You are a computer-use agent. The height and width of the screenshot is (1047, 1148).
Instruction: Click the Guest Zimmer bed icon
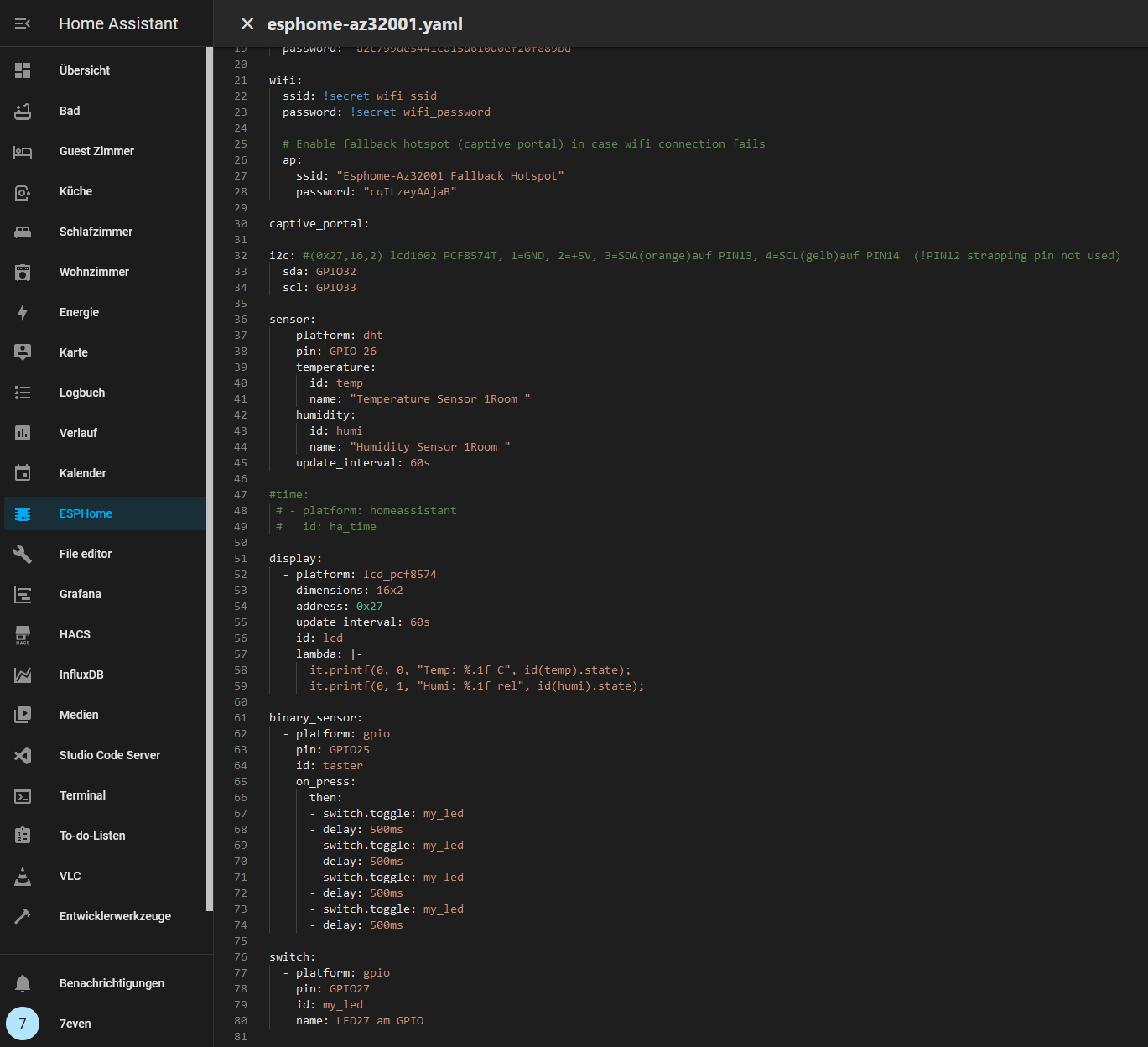tap(23, 151)
